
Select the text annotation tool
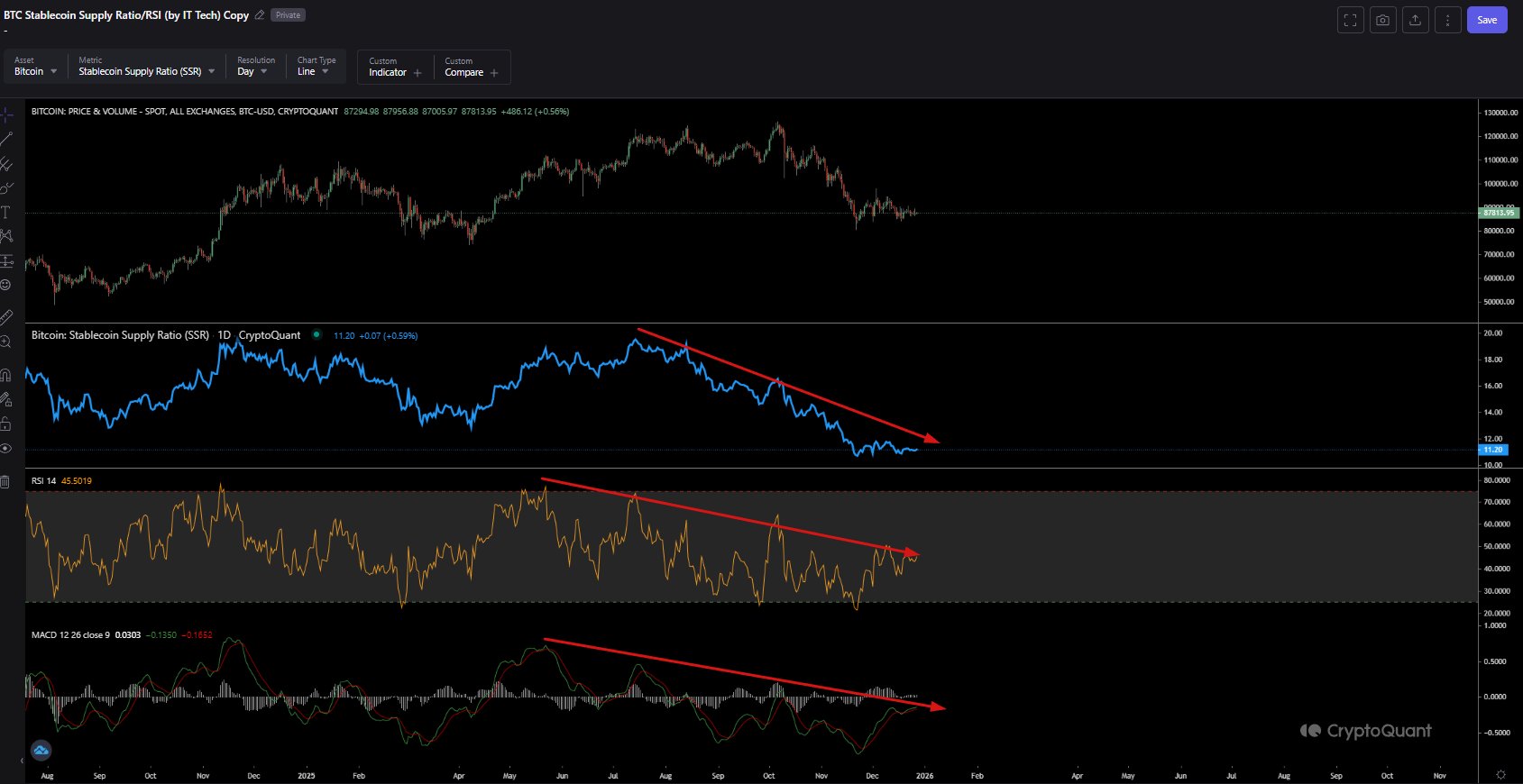(x=6, y=212)
